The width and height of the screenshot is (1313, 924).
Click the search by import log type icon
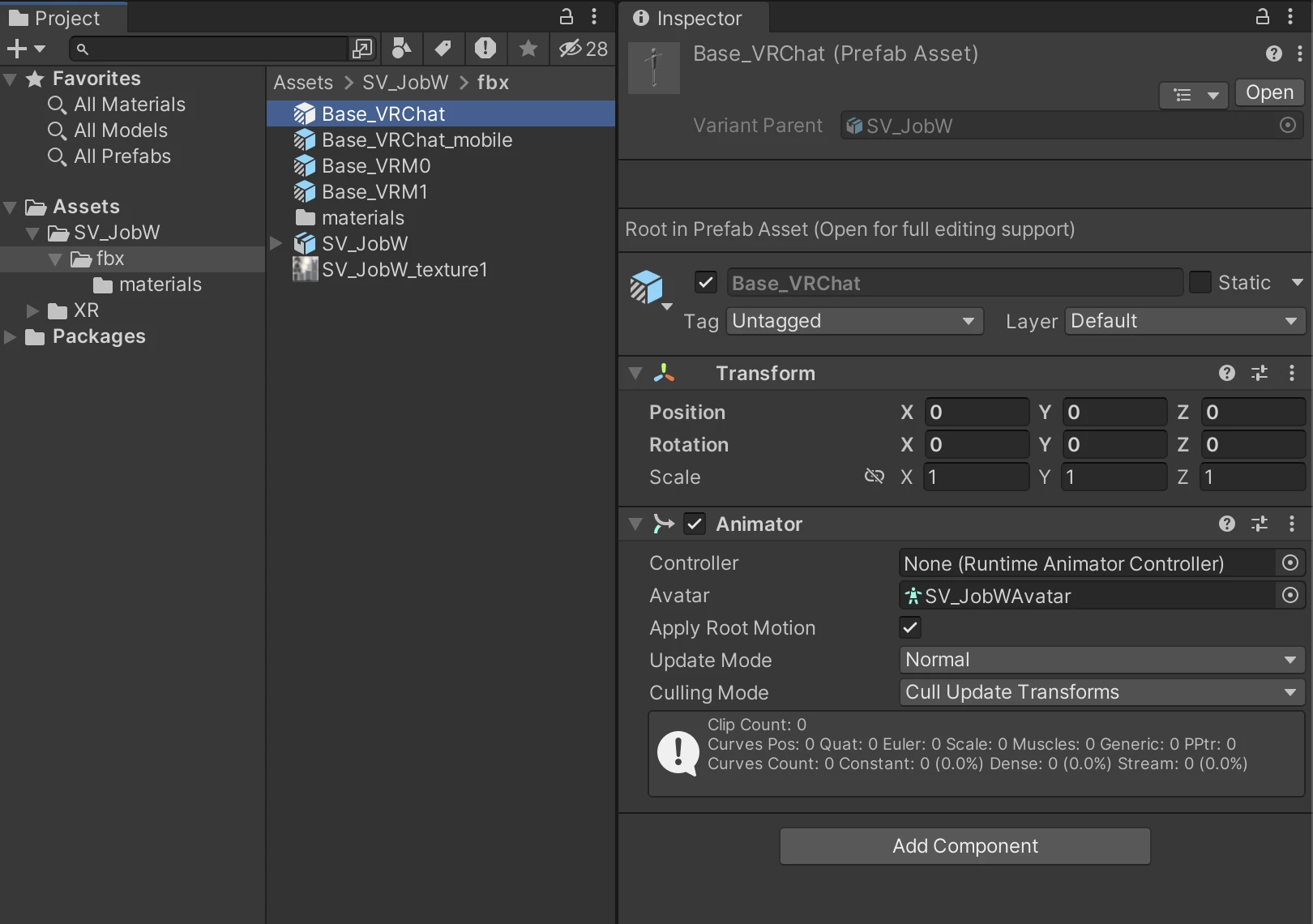tap(485, 49)
